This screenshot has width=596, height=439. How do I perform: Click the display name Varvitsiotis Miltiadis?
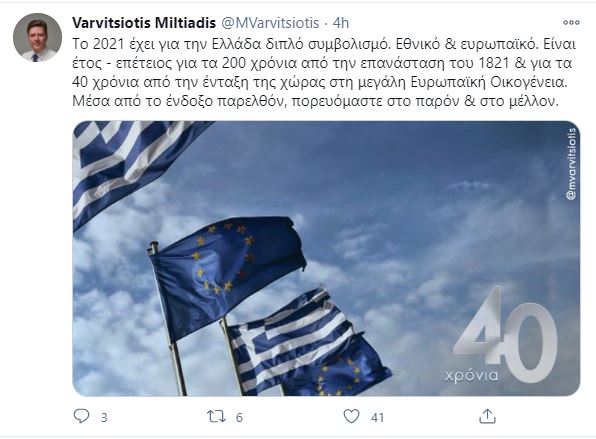pos(144,23)
